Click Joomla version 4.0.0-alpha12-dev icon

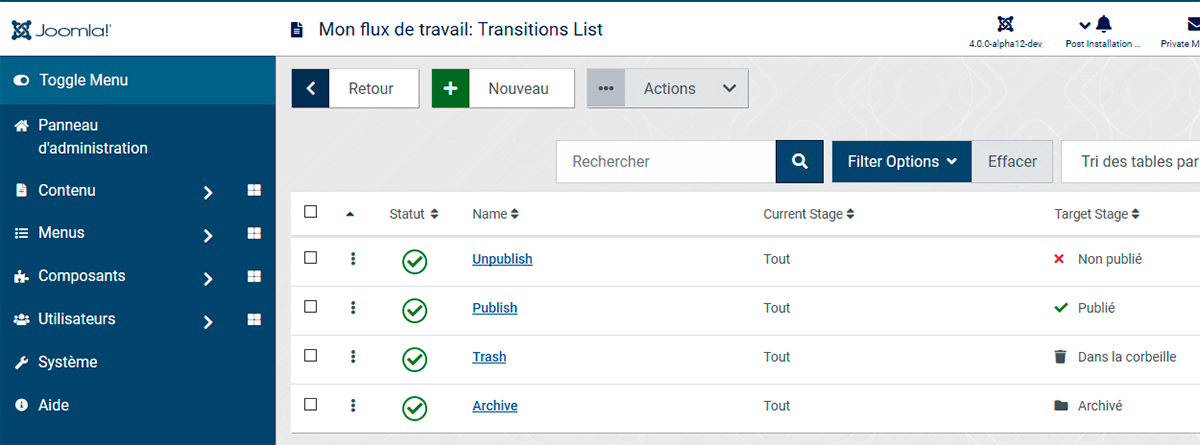click(x=1005, y=24)
